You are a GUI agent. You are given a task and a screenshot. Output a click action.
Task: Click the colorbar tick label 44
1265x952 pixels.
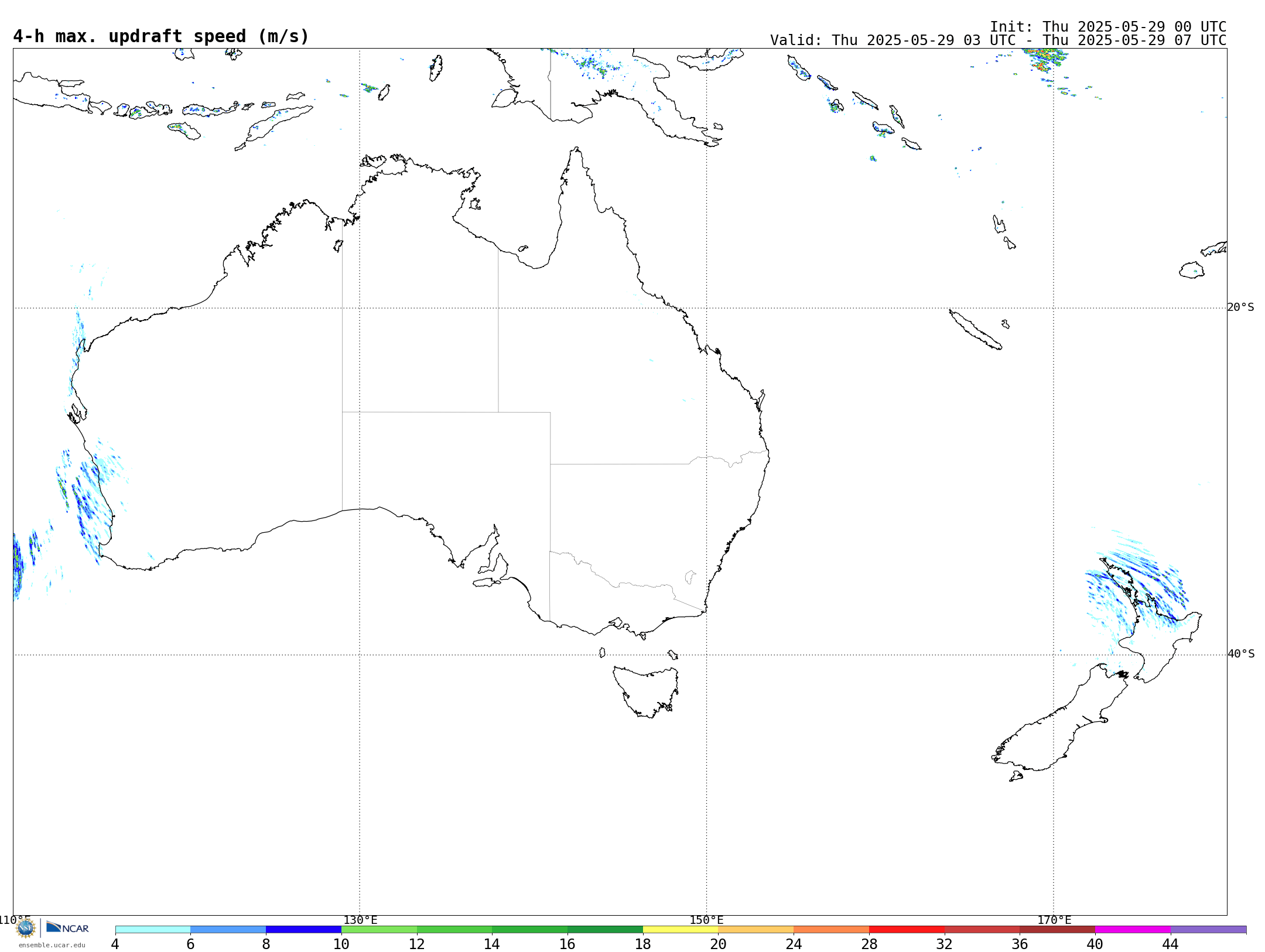[1170, 944]
